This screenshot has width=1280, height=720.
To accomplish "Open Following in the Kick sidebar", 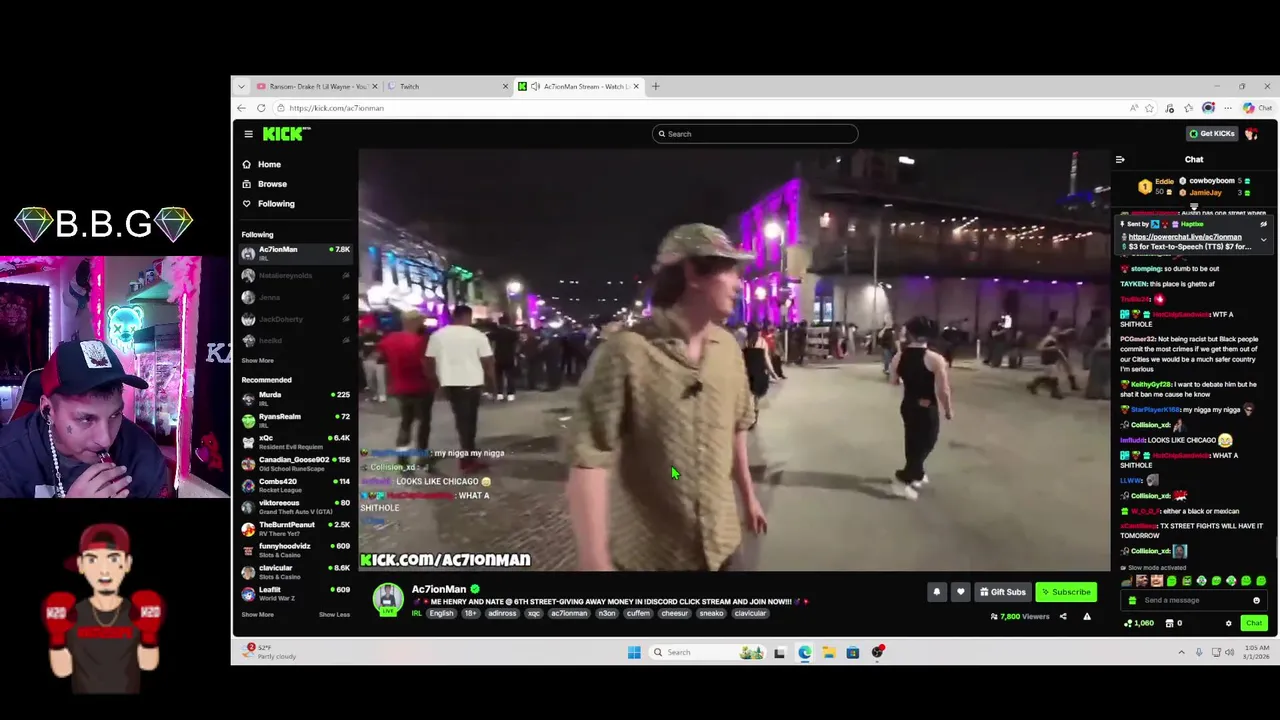I will pos(268,204).
